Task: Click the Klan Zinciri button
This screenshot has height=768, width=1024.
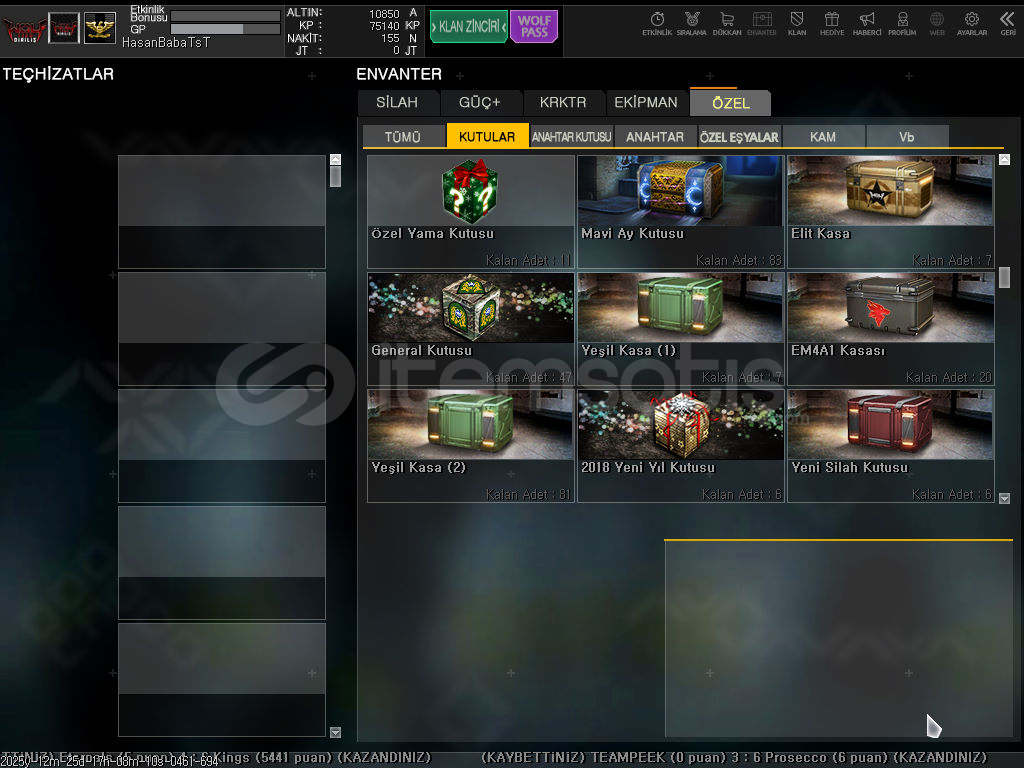Action: pos(468,27)
